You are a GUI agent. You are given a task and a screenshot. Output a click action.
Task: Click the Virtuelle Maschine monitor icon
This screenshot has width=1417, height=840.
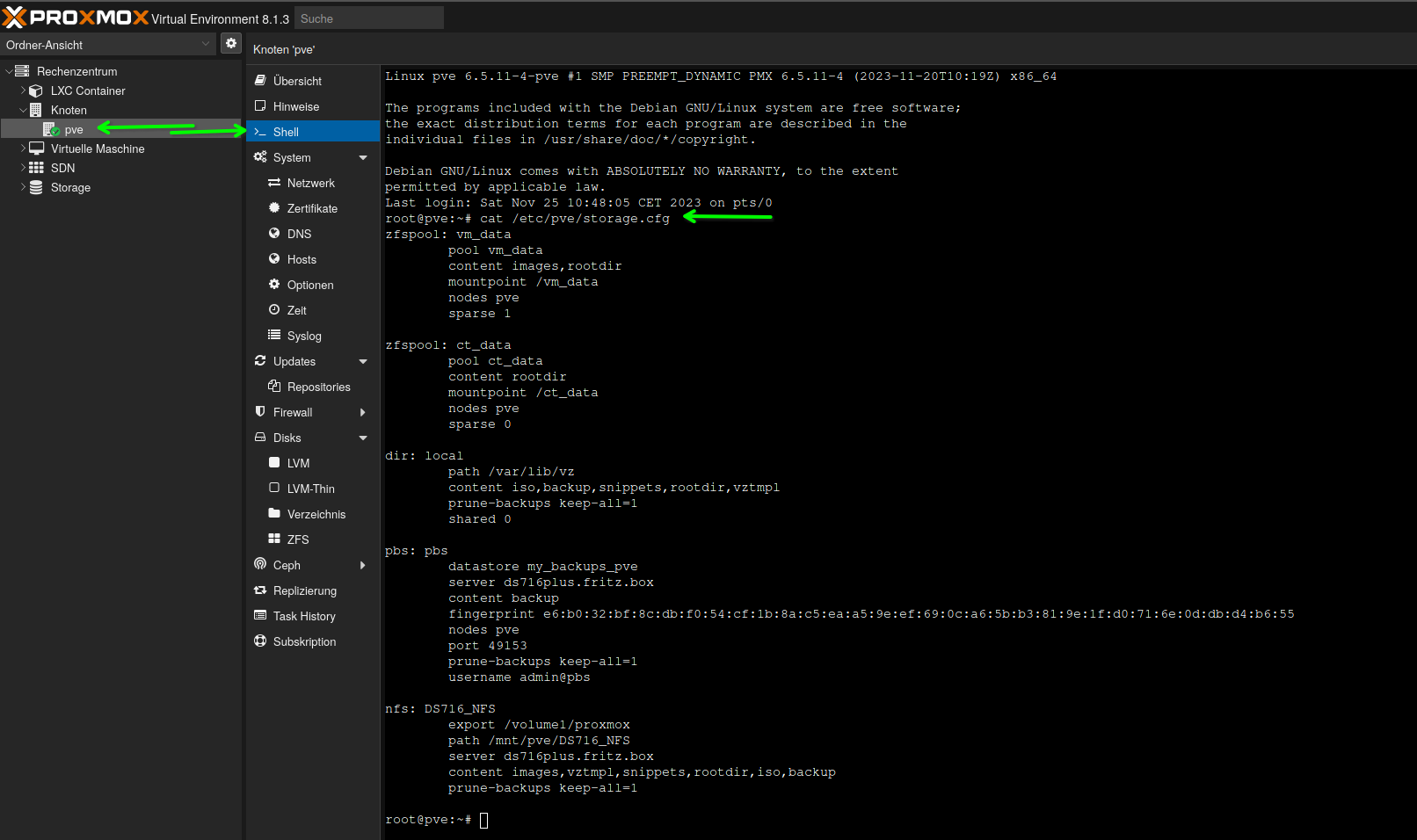point(36,148)
